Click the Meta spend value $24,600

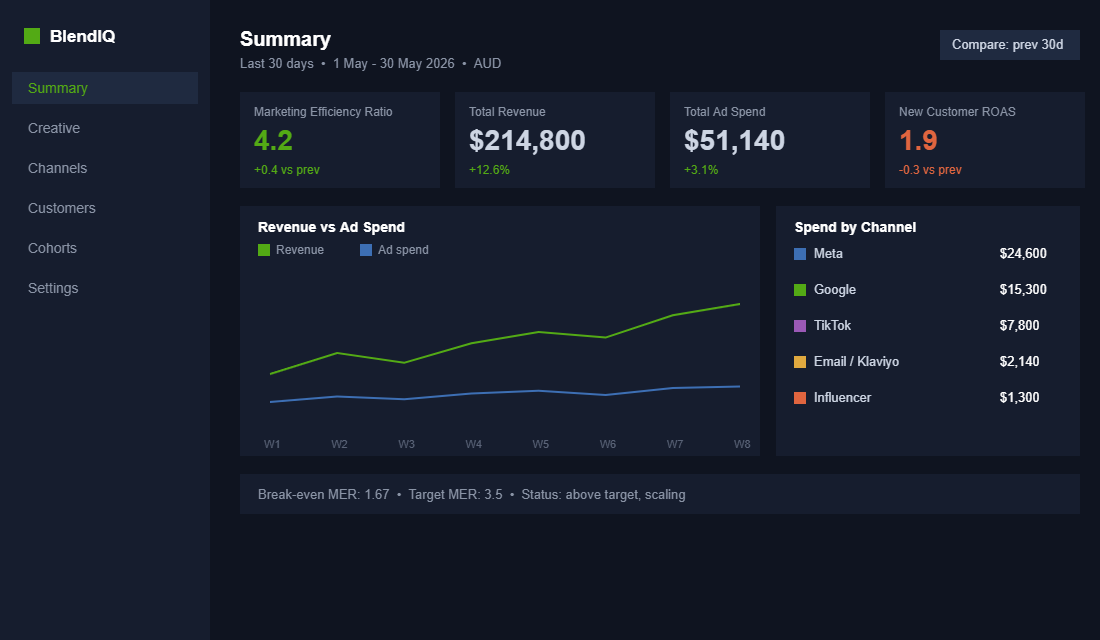1023,253
